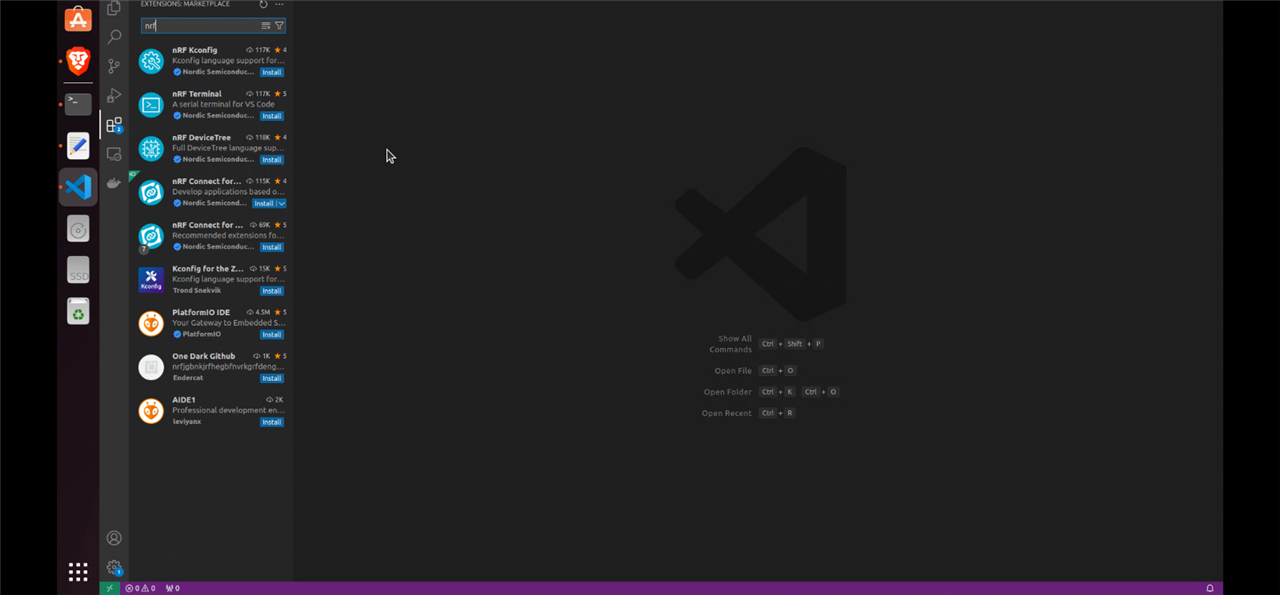Screen dimensions: 1280x595
Task: Click the AIDE1 extension icon
Action: [x=151, y=411]
